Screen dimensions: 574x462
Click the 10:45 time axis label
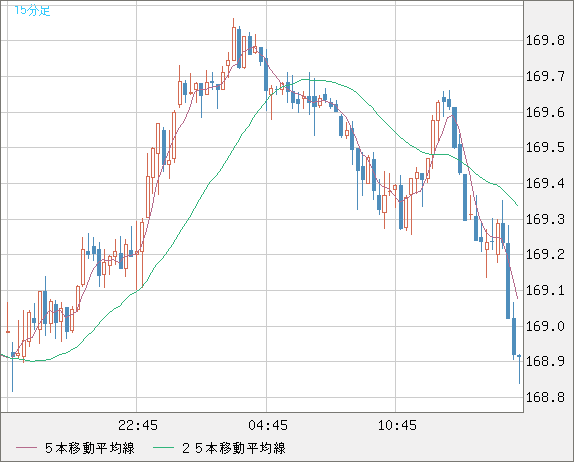[x=397, y=425]
